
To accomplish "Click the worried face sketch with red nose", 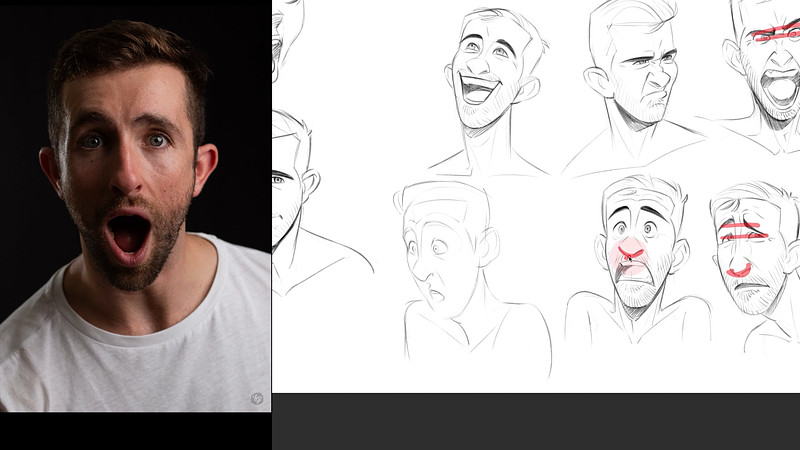I will click(x=638, y=259).
